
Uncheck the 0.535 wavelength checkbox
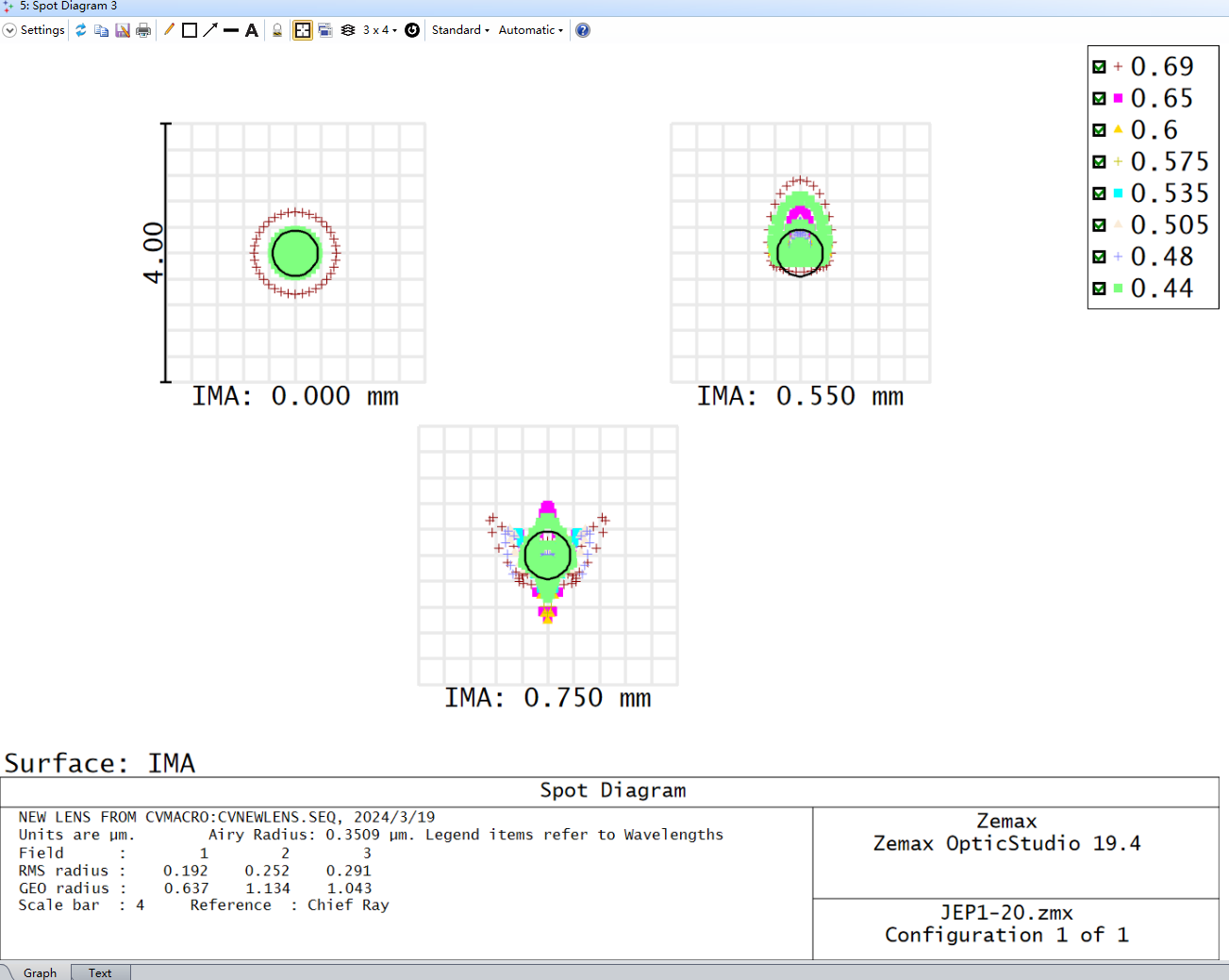1099,193
